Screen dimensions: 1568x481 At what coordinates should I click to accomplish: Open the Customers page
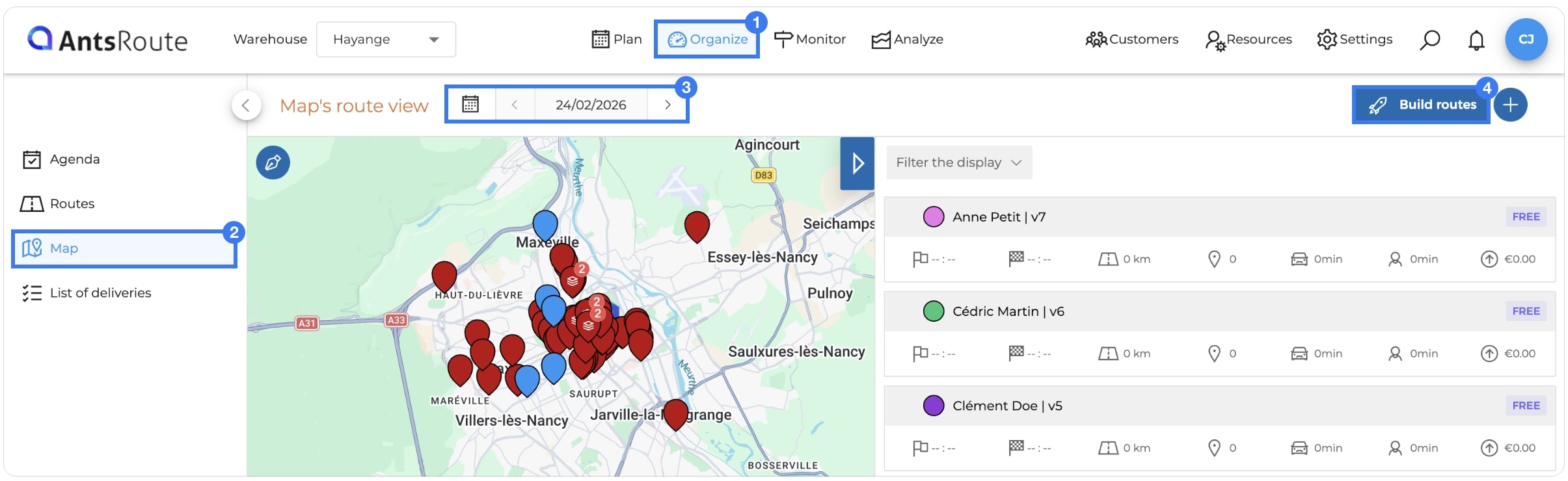pyautogui.click(x=1131, y=40)
